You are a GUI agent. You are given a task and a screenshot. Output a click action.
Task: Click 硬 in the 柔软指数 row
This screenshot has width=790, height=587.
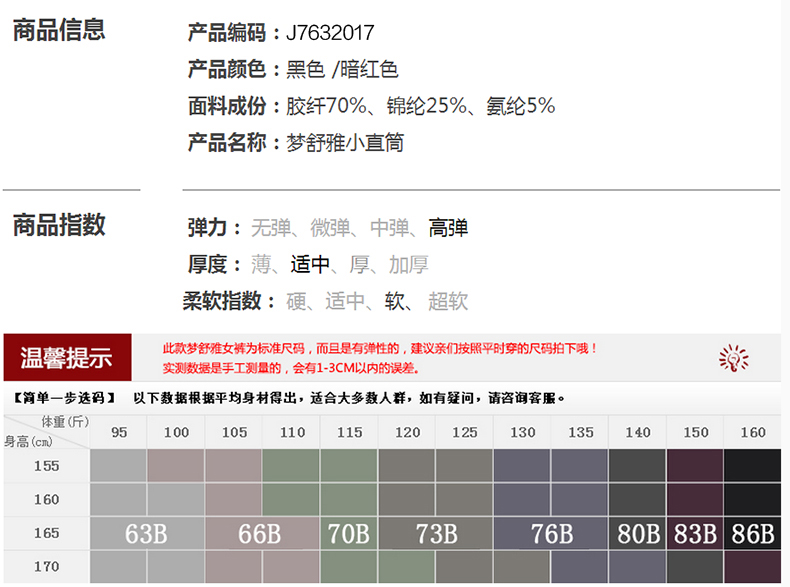click(296, 302)
